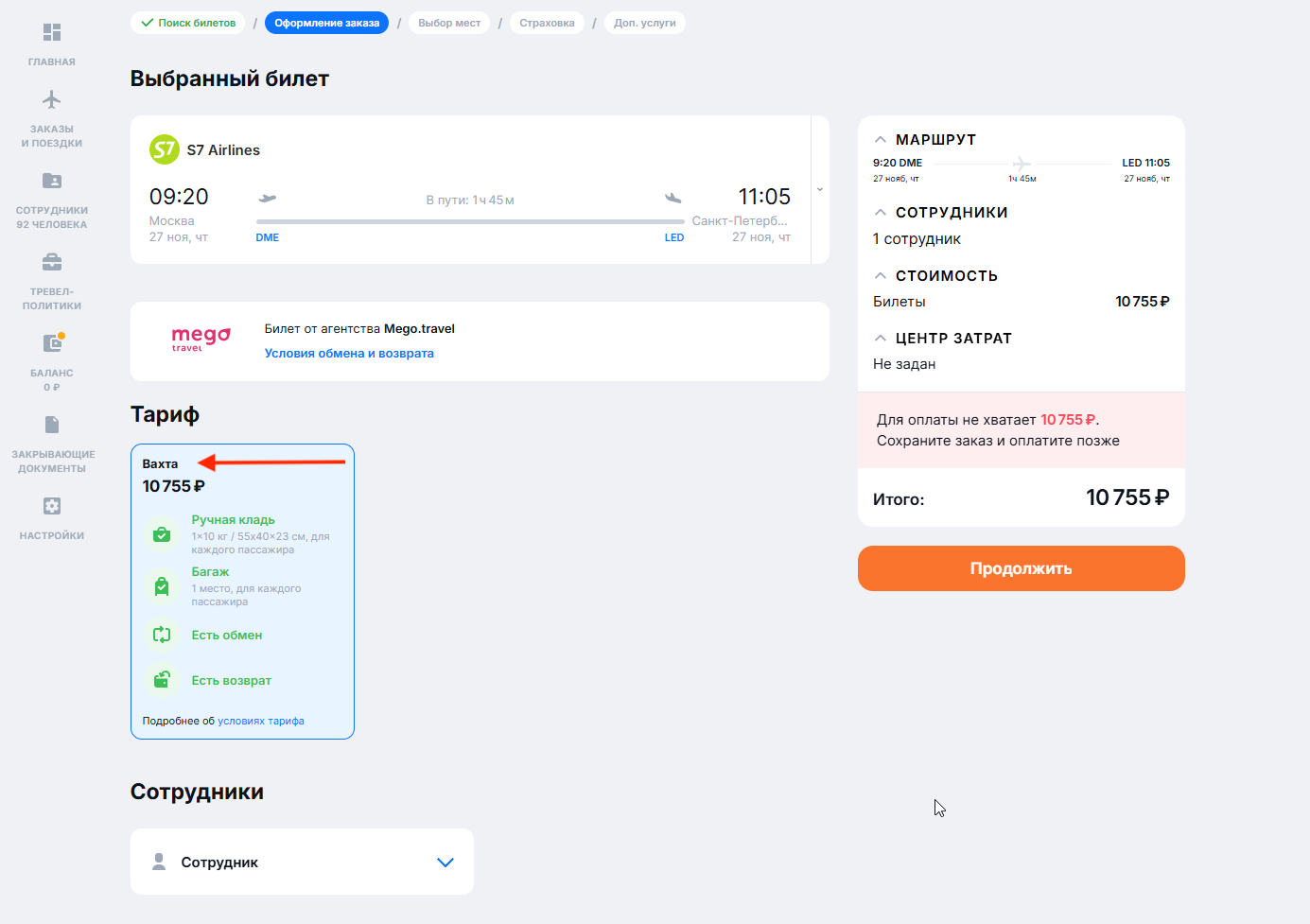Expand flight details chevron on ticket card
The height and width of the screenshot is (924, 1310).
pyautogui.click(x=820, y=190)
